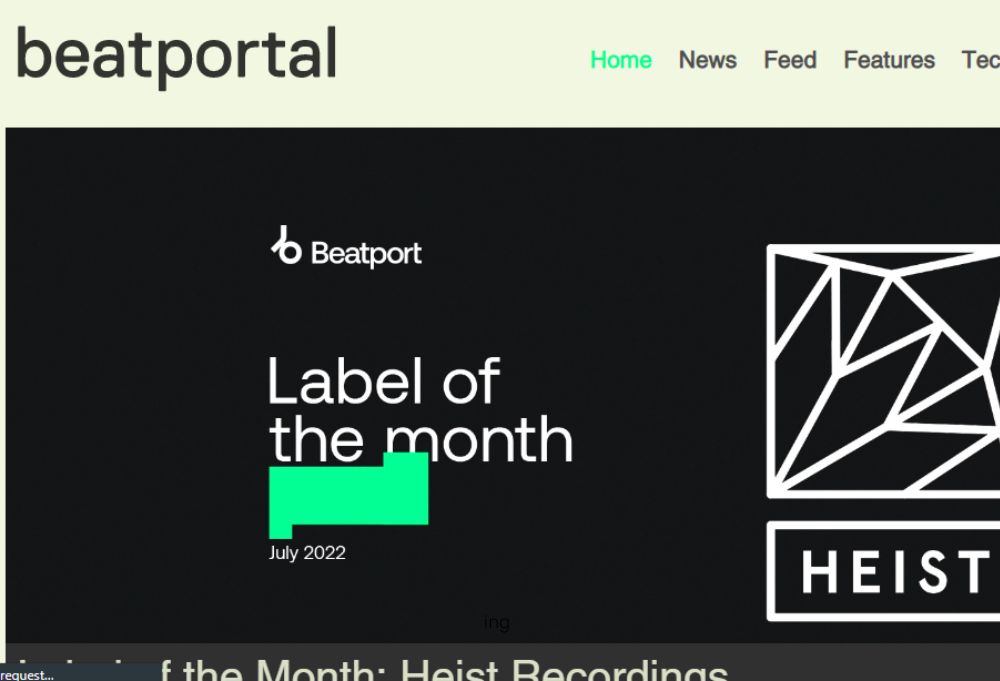1000x681 pixels.
Task: Click the July 2022 date label
Action: [x=307, y=552]
